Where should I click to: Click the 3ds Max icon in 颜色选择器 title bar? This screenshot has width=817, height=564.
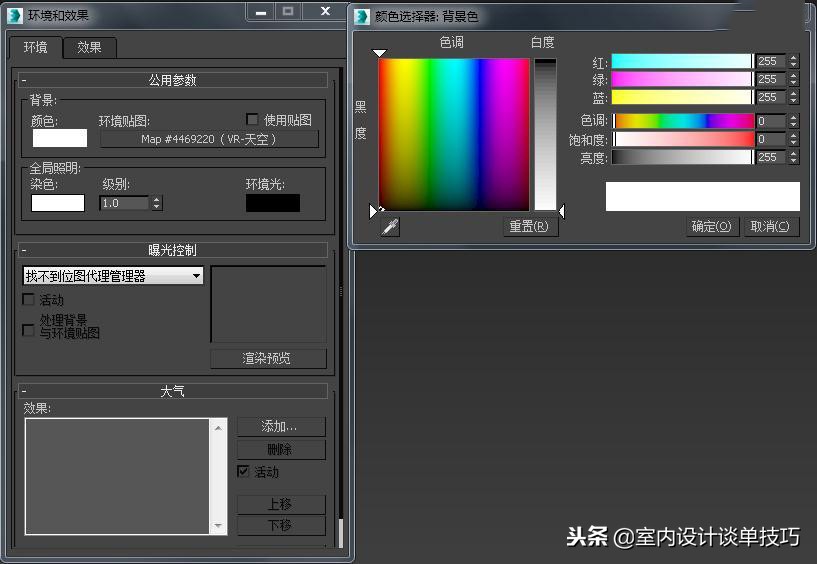point(362,16)
